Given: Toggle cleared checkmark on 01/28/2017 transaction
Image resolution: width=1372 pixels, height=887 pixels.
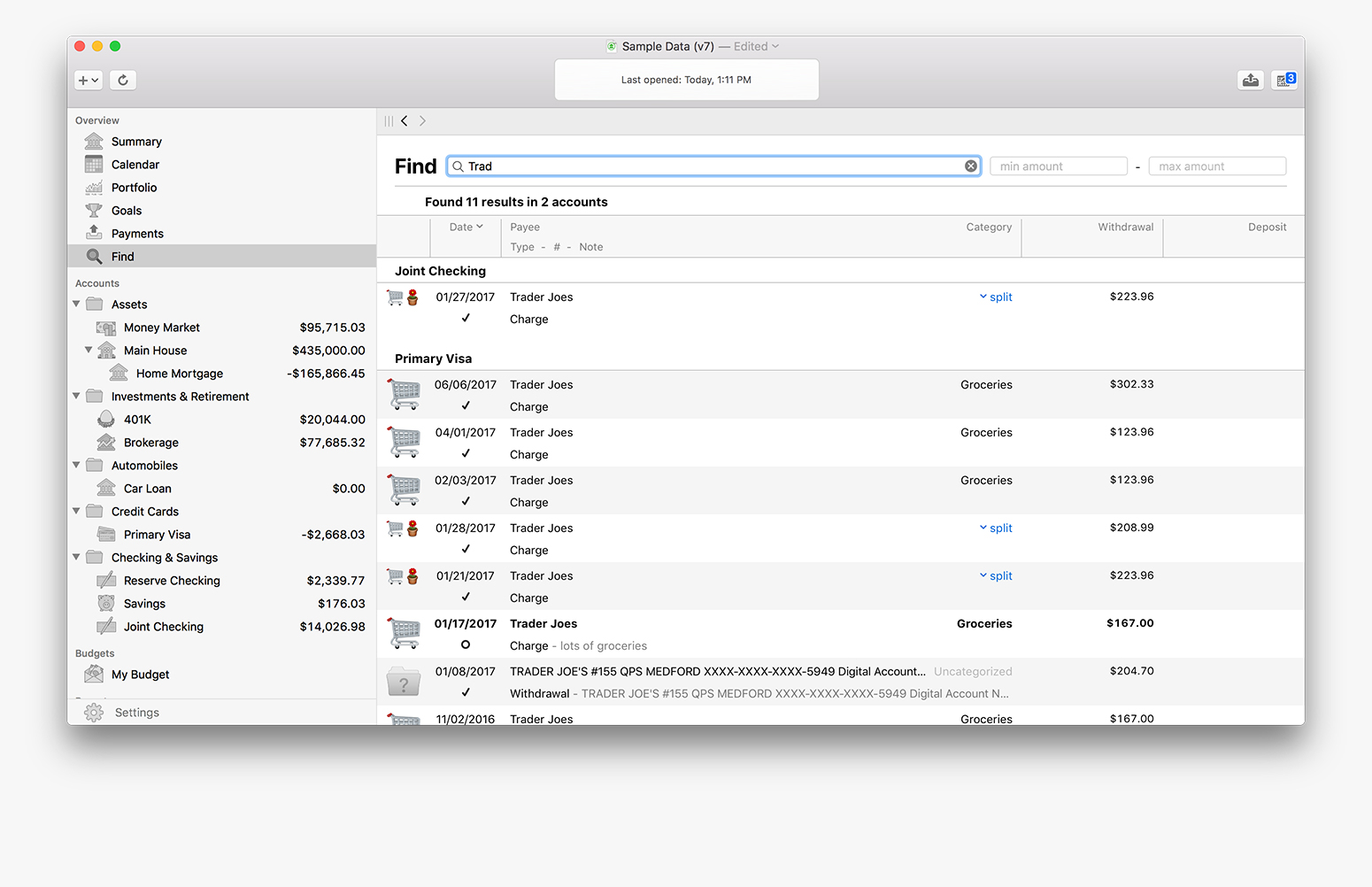Looking at the screenshot, I should tap(466, 549).
